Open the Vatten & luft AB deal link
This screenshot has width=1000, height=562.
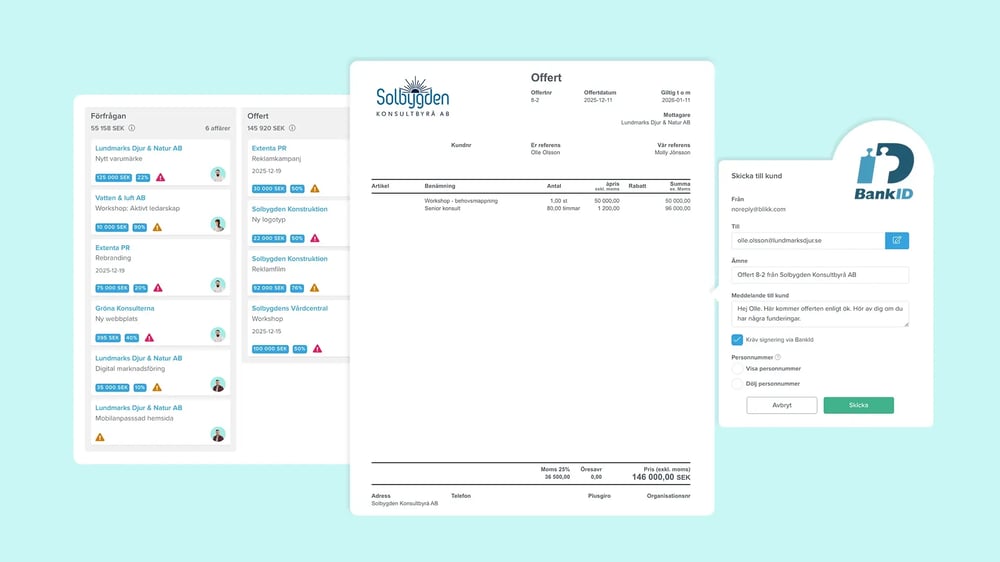click(x=120, y=198)
